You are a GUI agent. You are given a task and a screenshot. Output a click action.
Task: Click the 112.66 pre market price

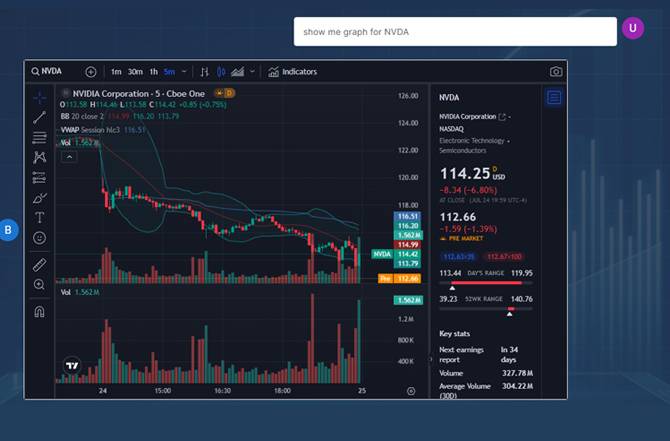point(458,217)
